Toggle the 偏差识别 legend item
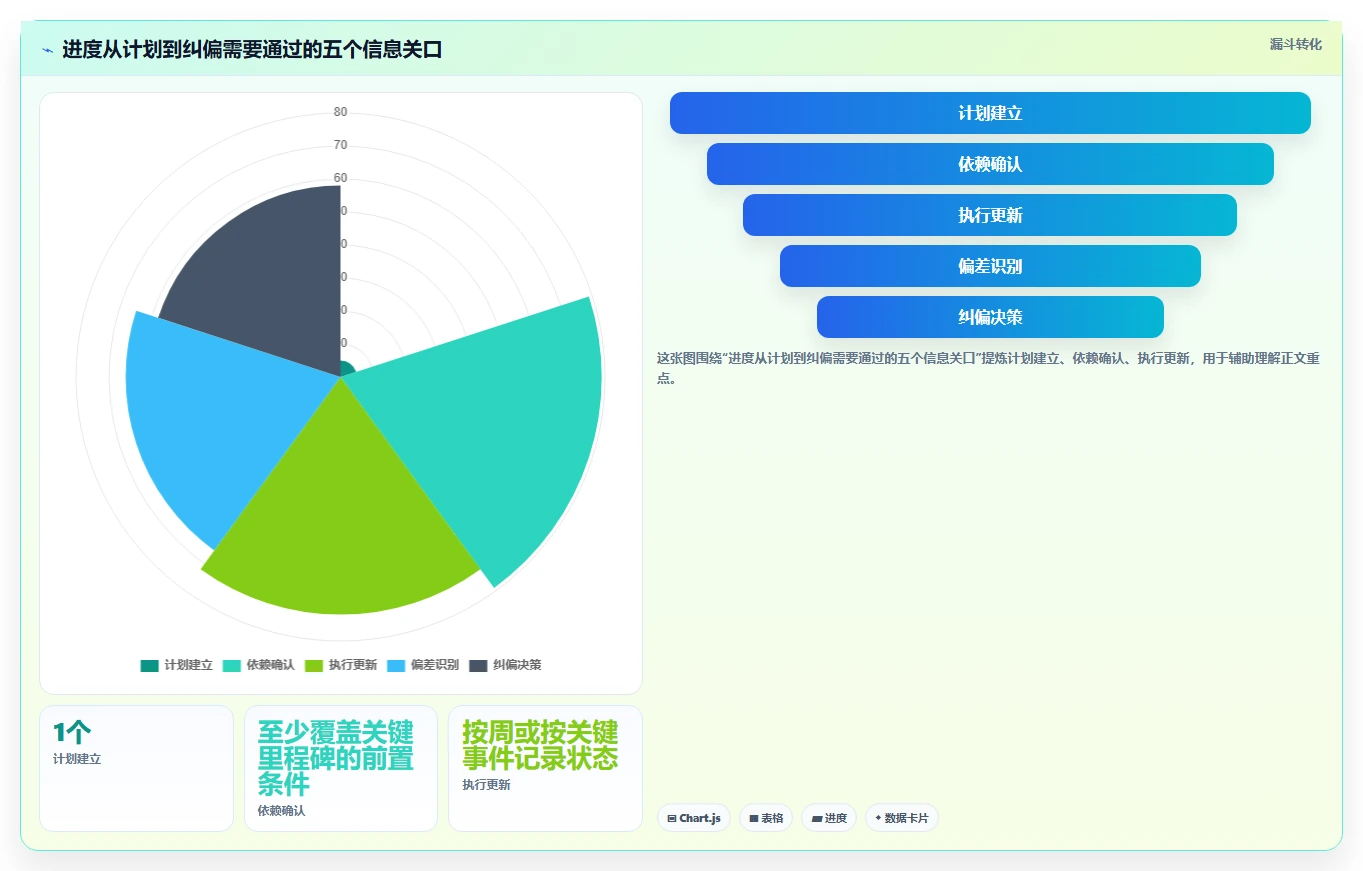This screenshot has width=1363, height=871. click(x=423, y=665)
